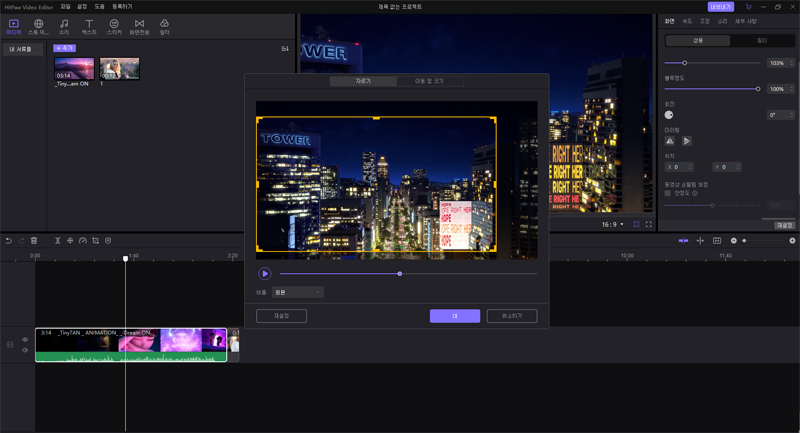Screen dimensions: 800x433
Task: Flip vertically with mirror icon
Action: click(x=687, y=141)
